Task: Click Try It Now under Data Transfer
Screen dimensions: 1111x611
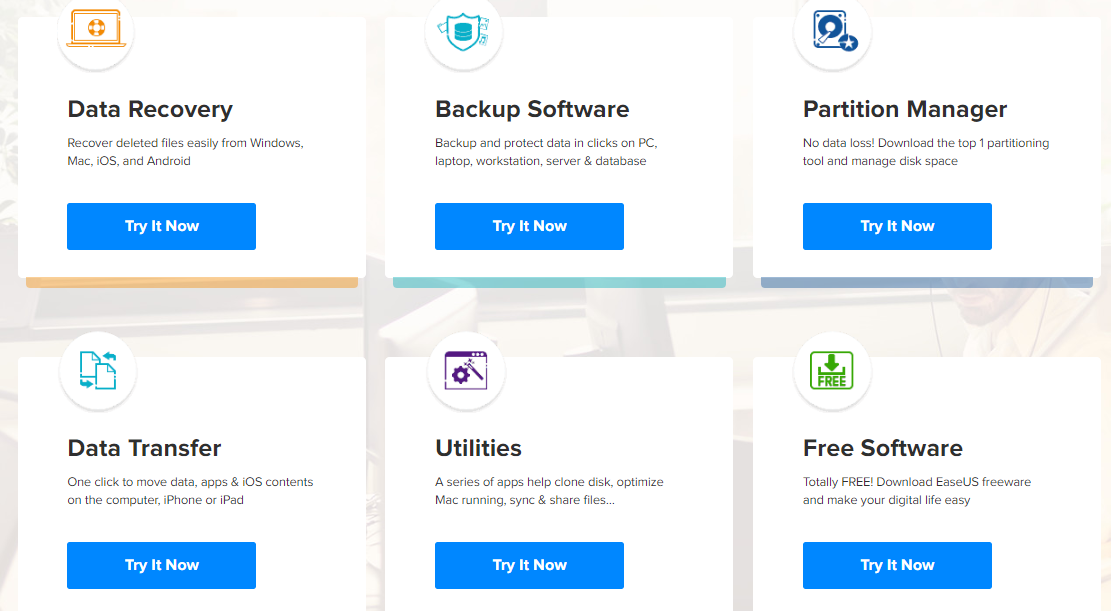Action: (x=162, y=565)
